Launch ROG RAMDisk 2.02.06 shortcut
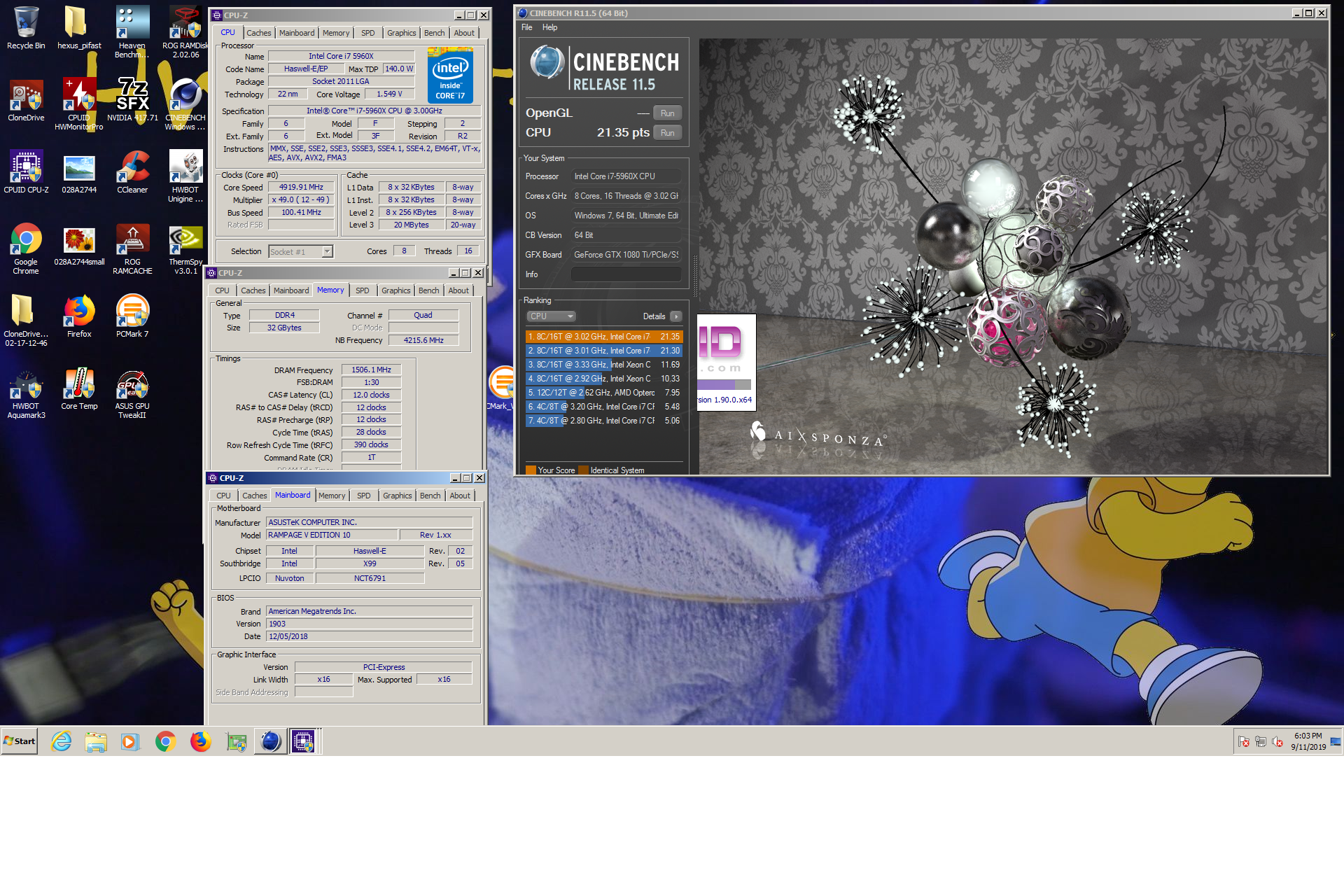Image resolution: width=1344 pixels, height=896 pixels. pos(185,31)
